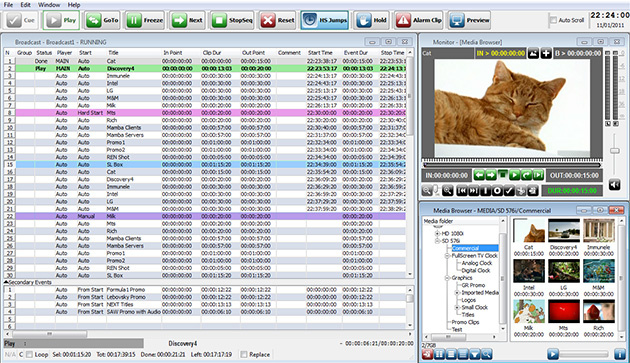630x363 pixels.
Task: Play preview with blue play button
Action: pyautogui.click(x=553, y=354)
